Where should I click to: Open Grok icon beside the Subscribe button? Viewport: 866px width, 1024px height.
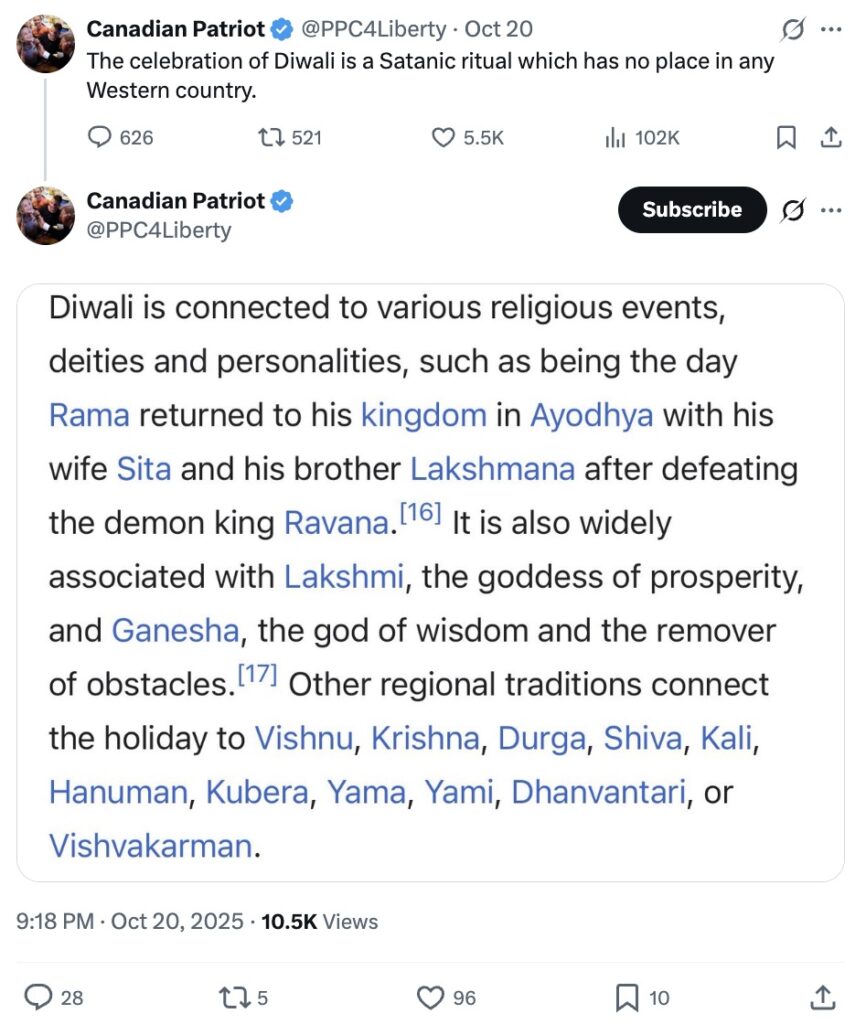pos(793,210)
